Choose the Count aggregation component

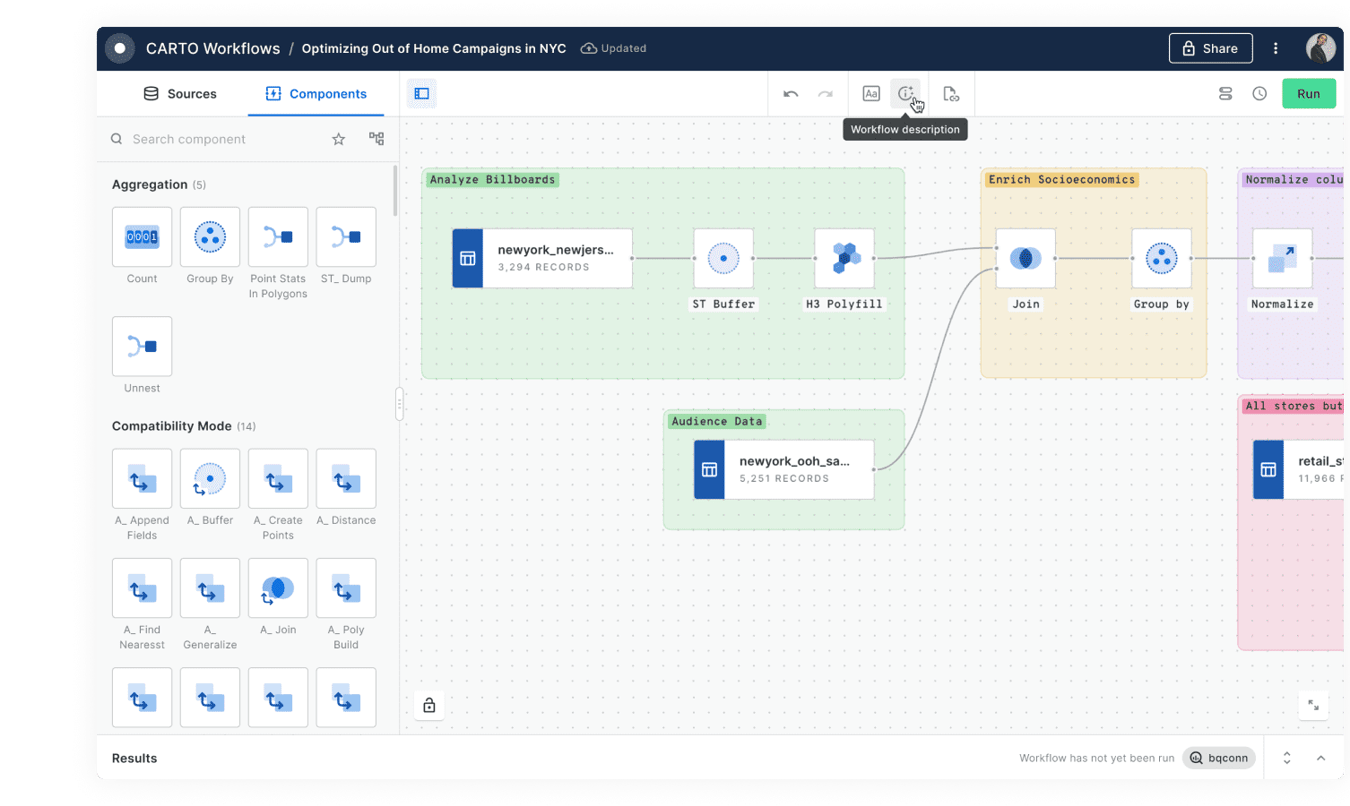pos(142,237)
